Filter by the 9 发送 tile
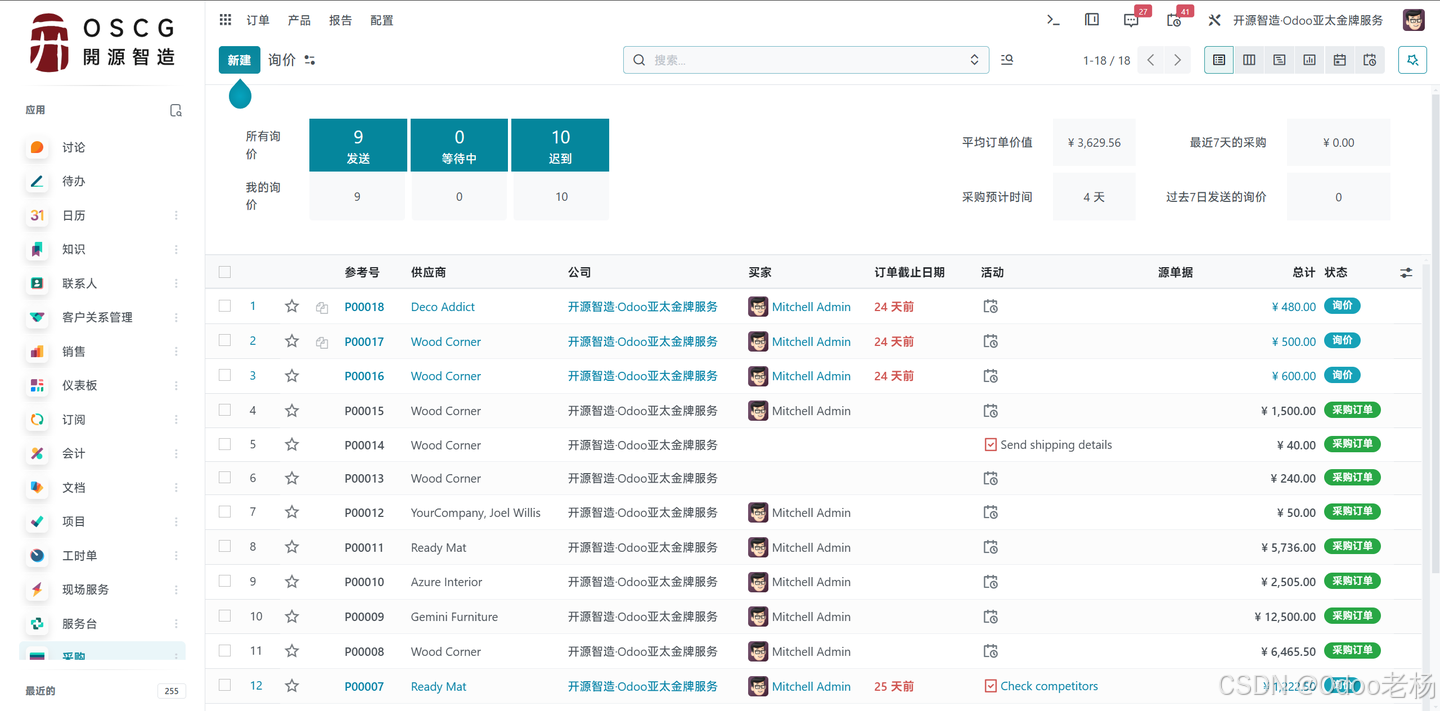 pos(358,145)
